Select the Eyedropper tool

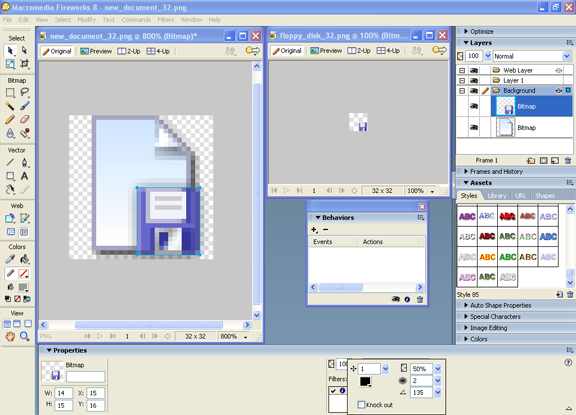(x=10, y=259)
